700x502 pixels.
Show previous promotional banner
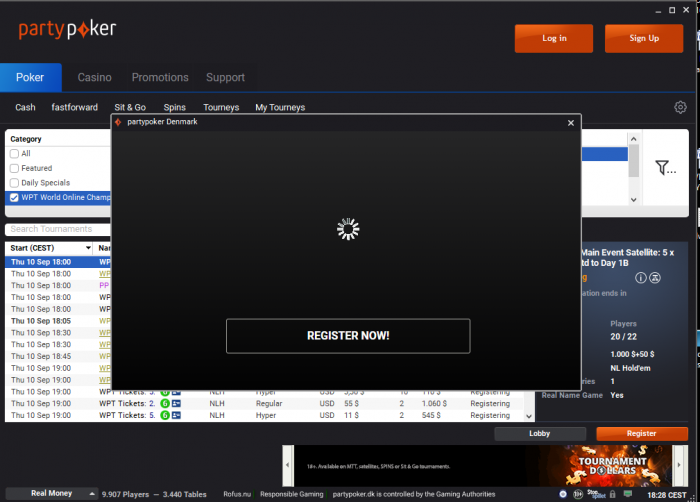[288, 465]
